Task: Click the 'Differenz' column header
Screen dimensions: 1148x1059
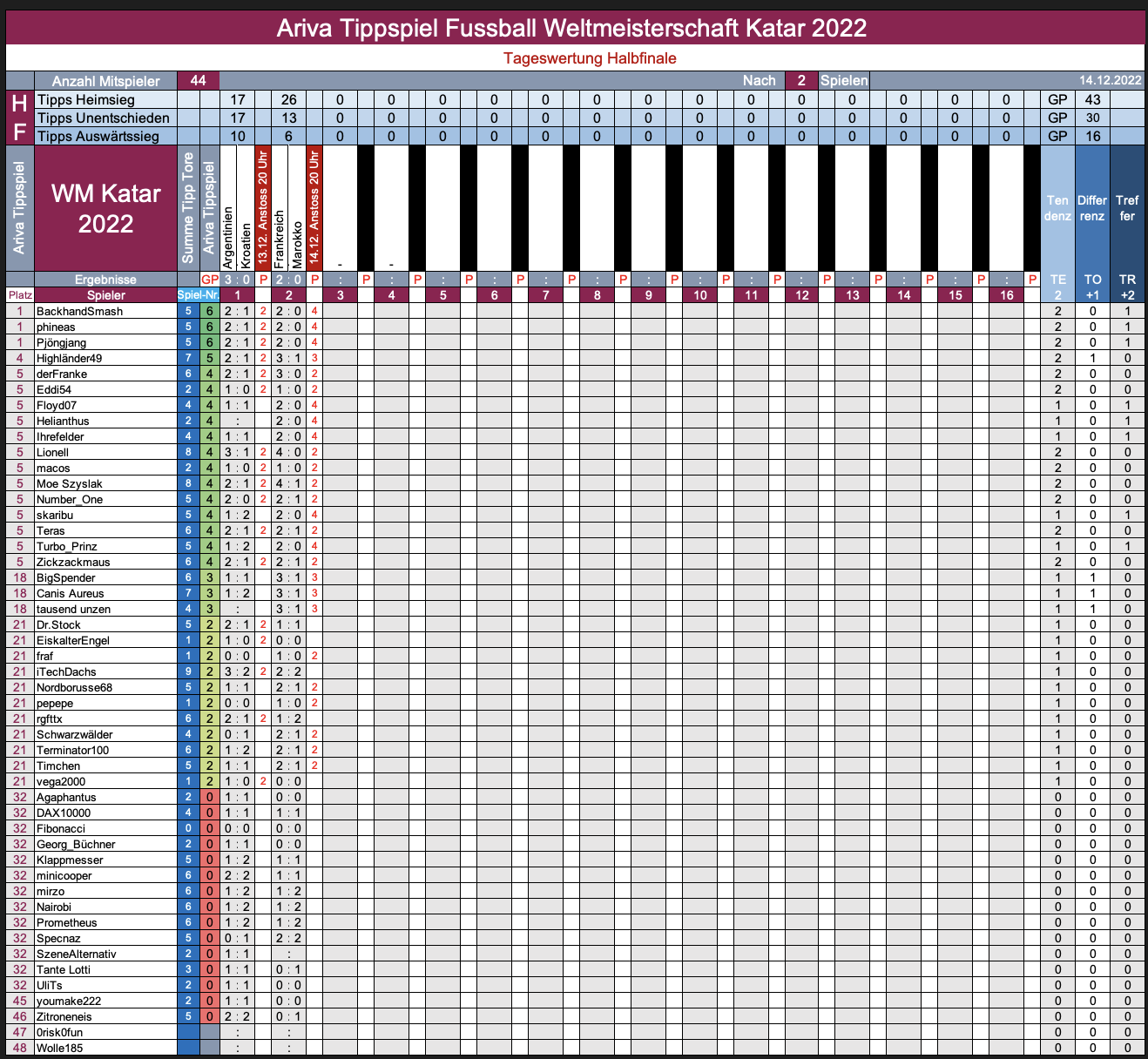Action: point(1092,208)
